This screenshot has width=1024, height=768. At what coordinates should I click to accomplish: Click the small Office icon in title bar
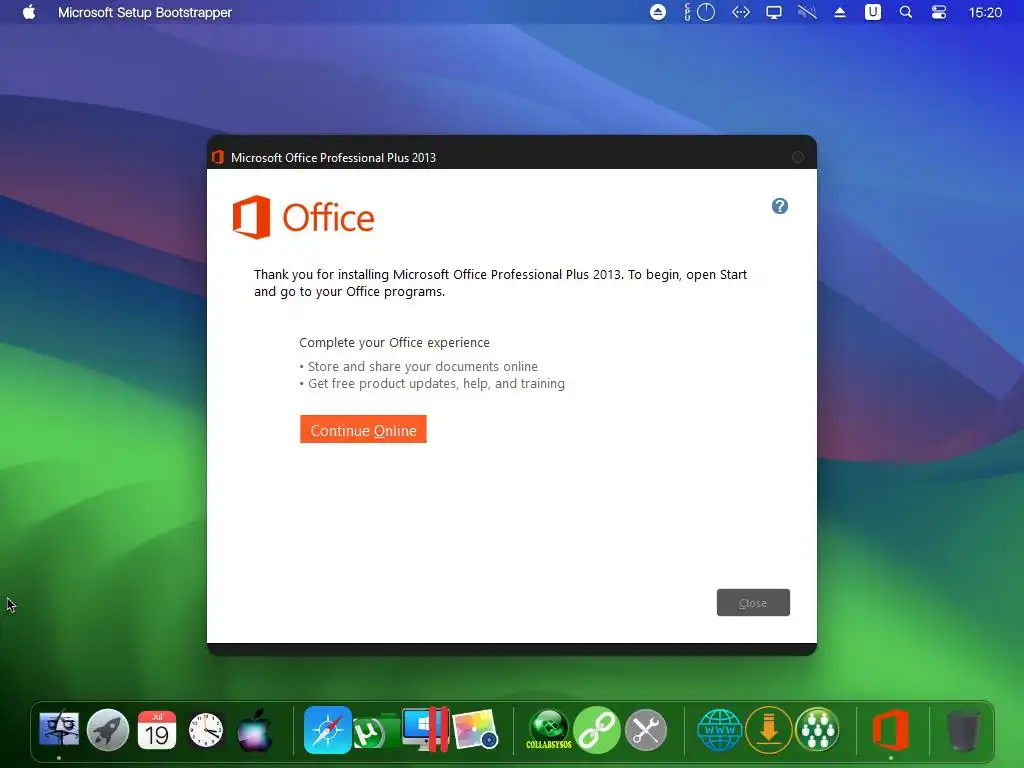218,157
